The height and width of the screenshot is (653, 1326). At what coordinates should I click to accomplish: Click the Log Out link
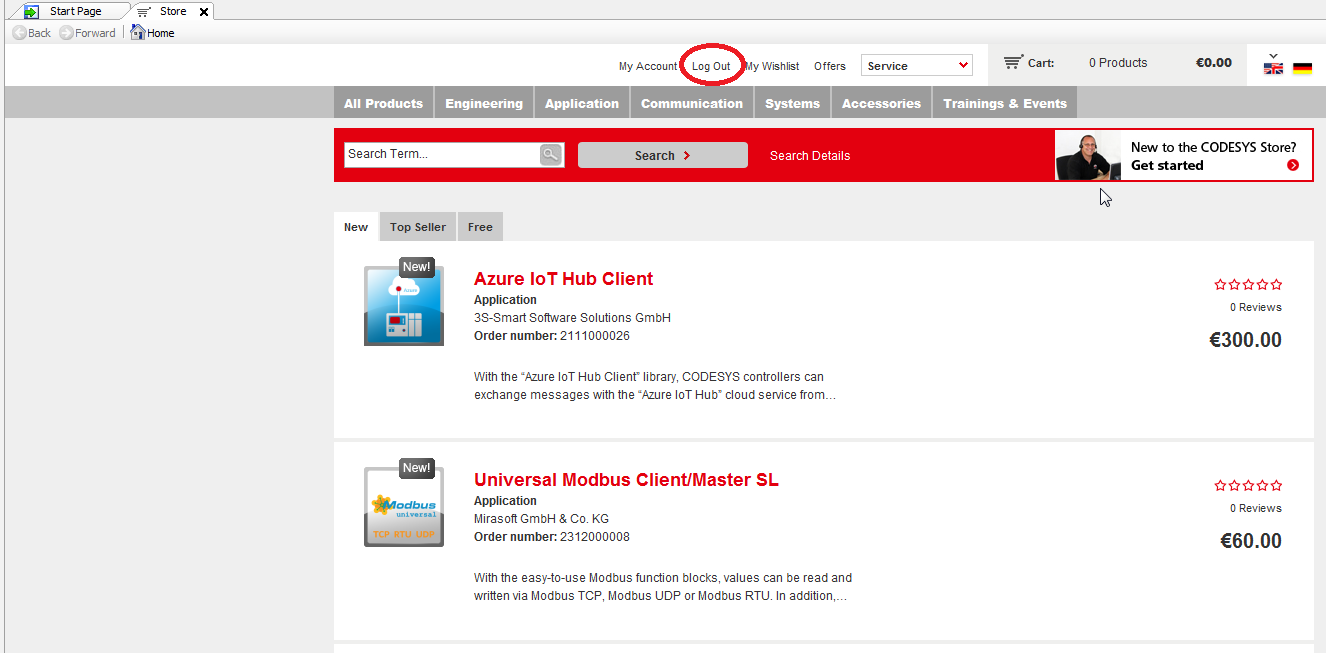tap(711, 66)
